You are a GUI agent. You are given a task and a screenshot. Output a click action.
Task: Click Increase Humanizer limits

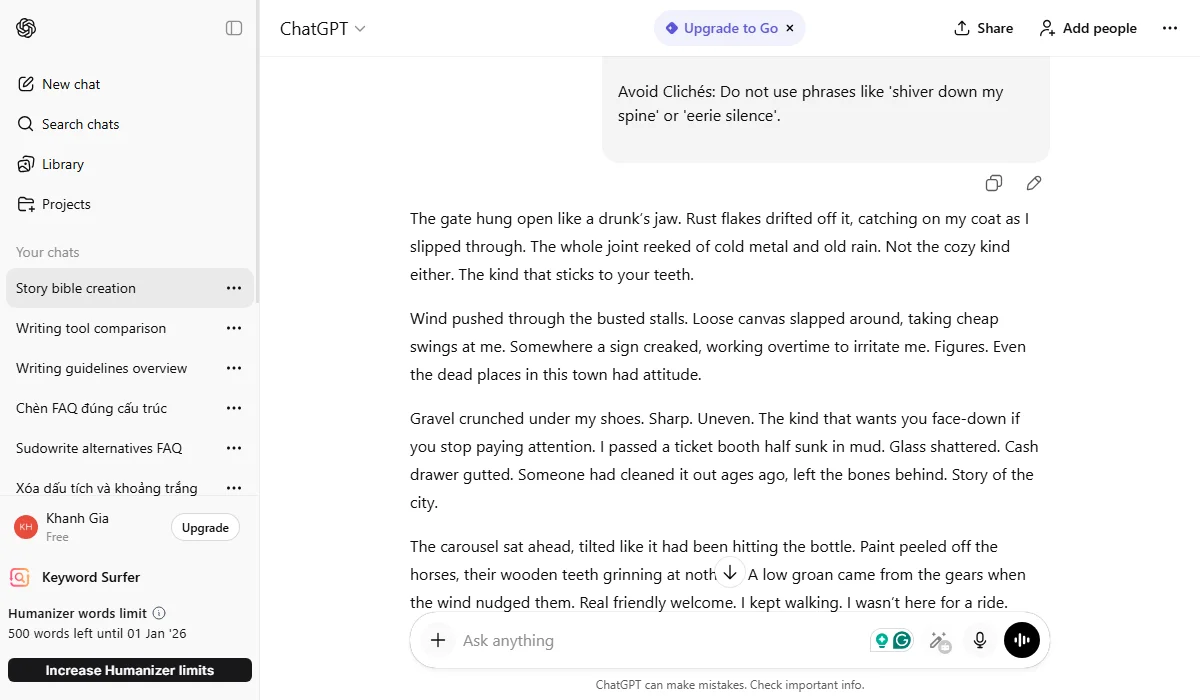(130, 670)
